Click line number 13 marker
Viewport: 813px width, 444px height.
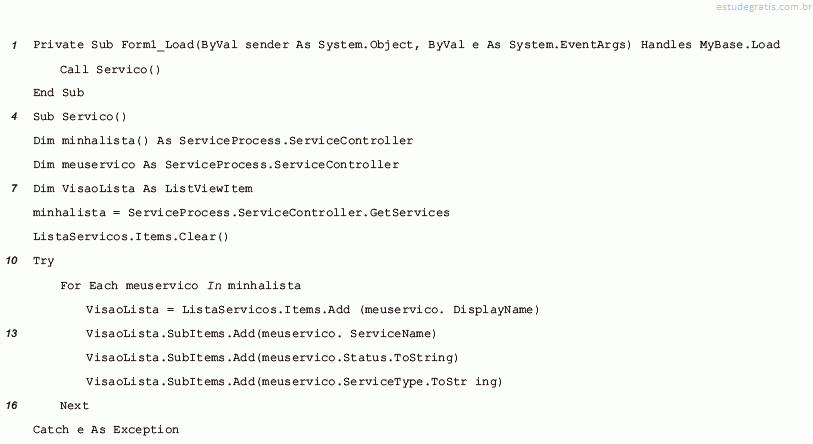click(11, 333)
